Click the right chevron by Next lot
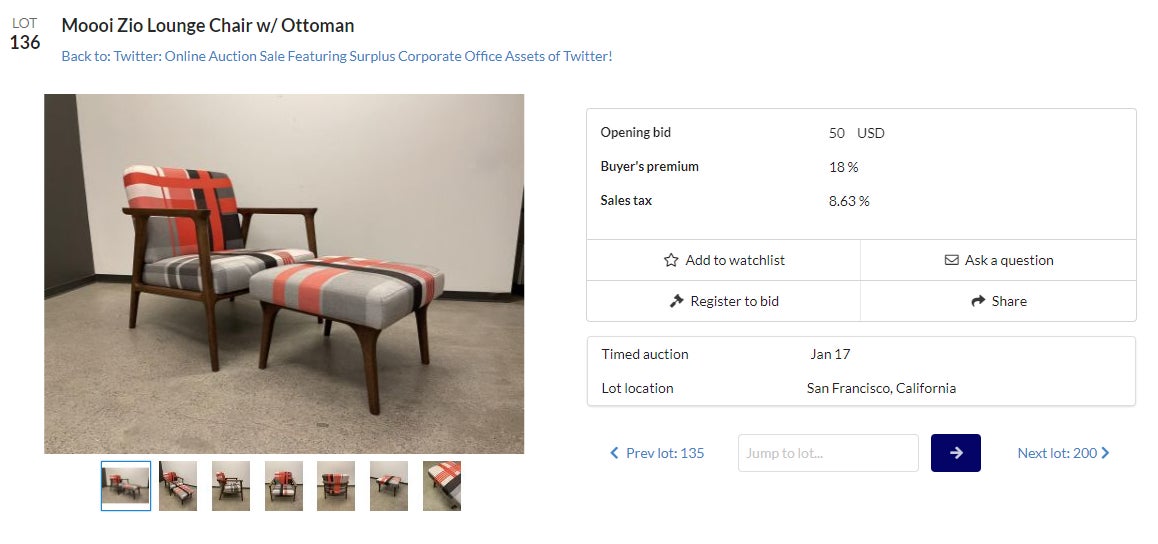Viewport: 1158px width, 544px height. pos(1105,453)
